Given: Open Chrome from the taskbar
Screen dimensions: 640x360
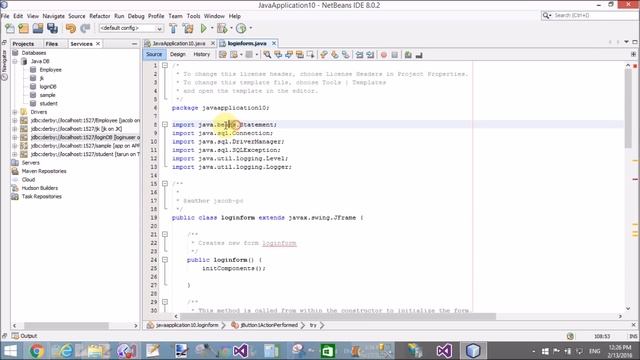Looking at the screenshot, I should point(37,351).
